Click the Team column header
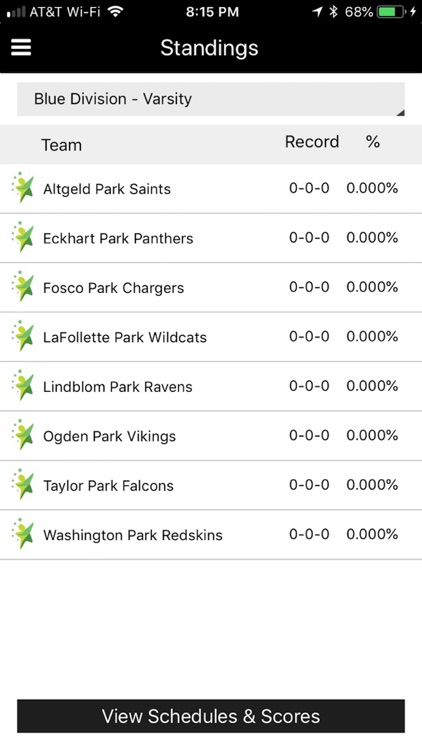422x750 pixels. (61, 145)
